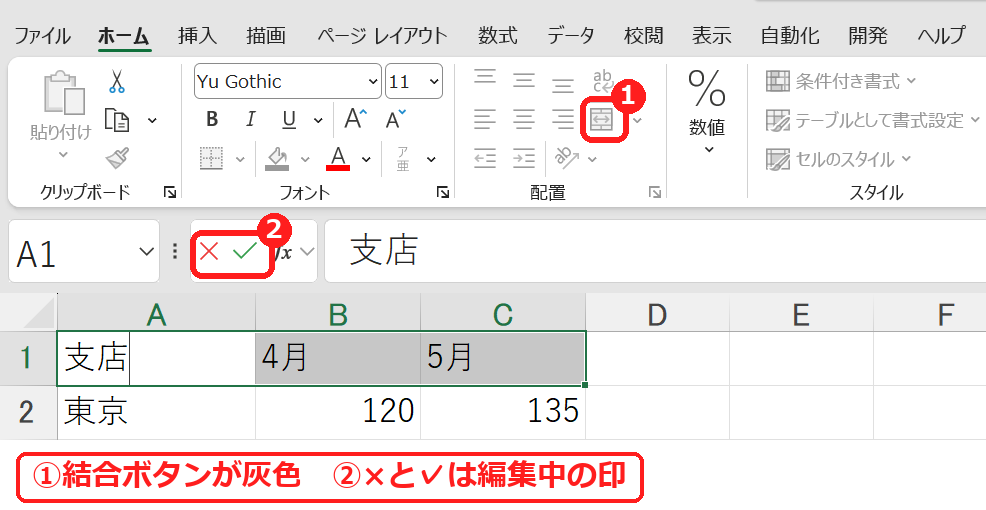
Task: Open the ファイル tab
Action: [42, 36]
